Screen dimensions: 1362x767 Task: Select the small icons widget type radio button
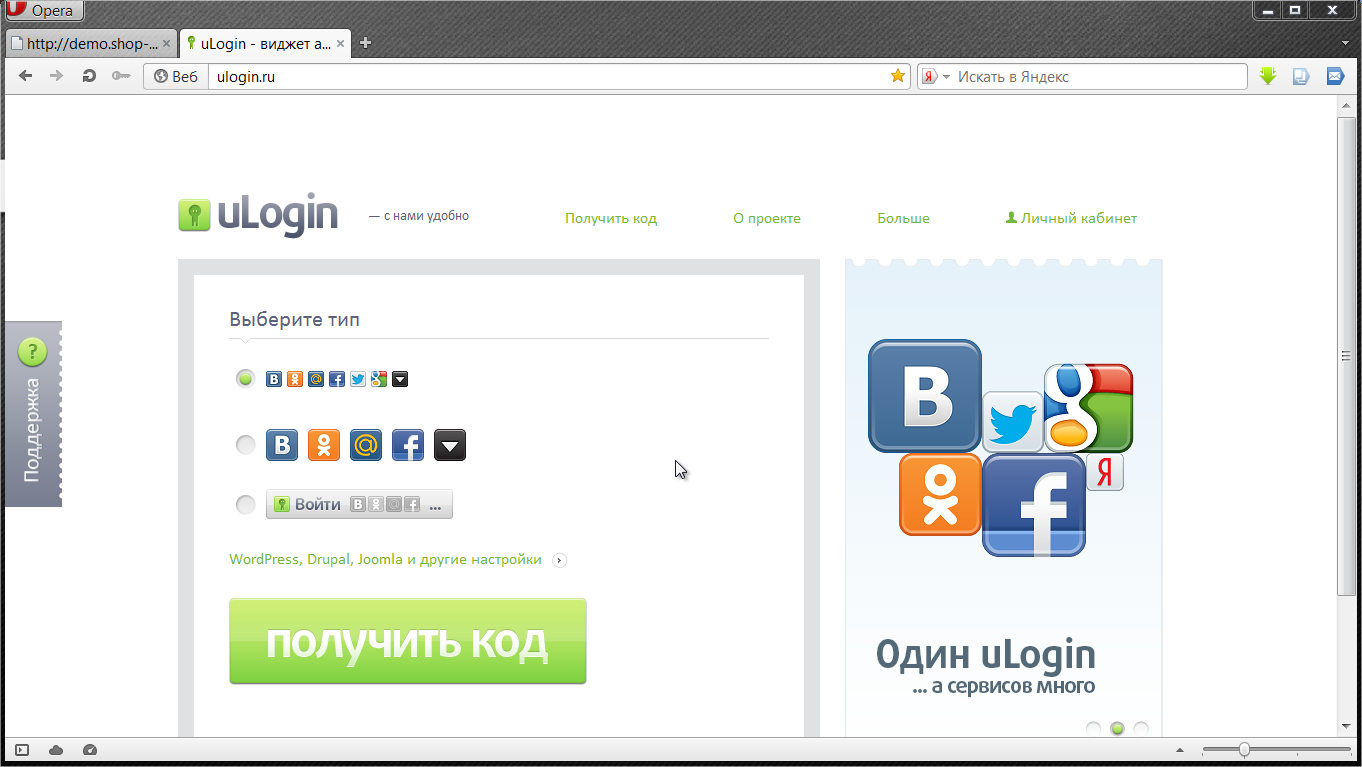click(245, 379)
